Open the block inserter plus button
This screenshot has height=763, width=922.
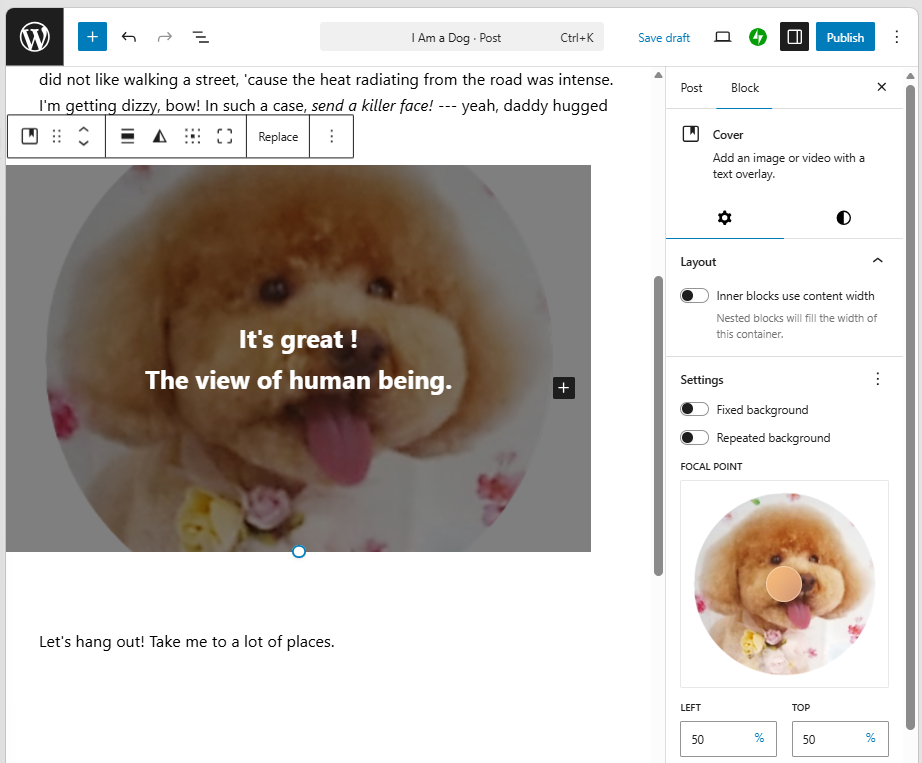(x=92, y=37)
